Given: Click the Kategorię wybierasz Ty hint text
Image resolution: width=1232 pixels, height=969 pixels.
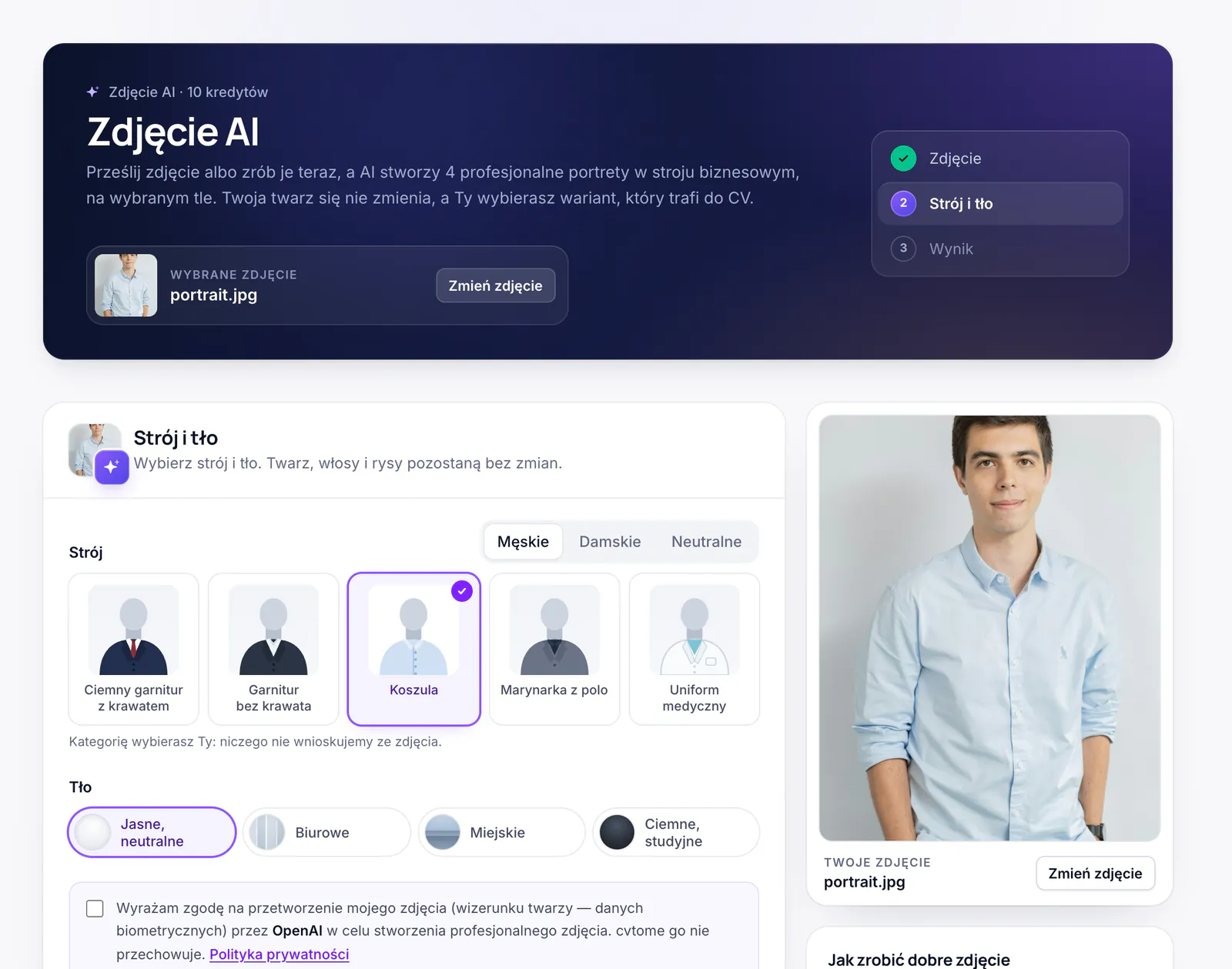Looking at the screenshot, I should (255, 742).
